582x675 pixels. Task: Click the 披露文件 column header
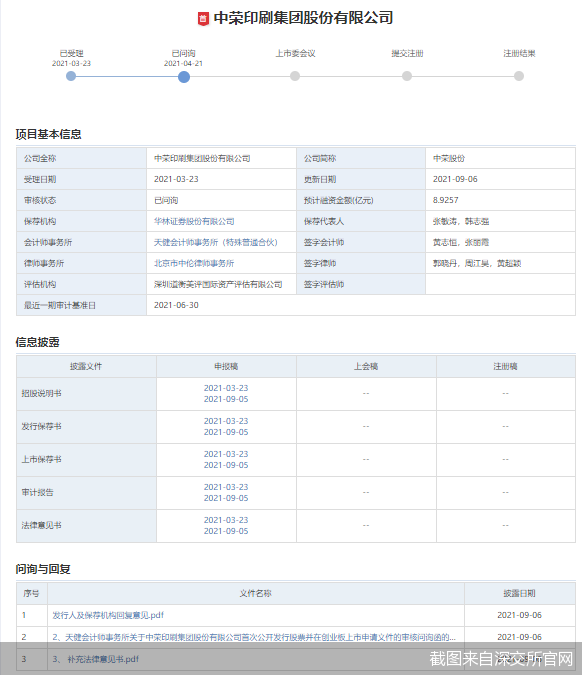pyautogui.click(x=86, y=366)
